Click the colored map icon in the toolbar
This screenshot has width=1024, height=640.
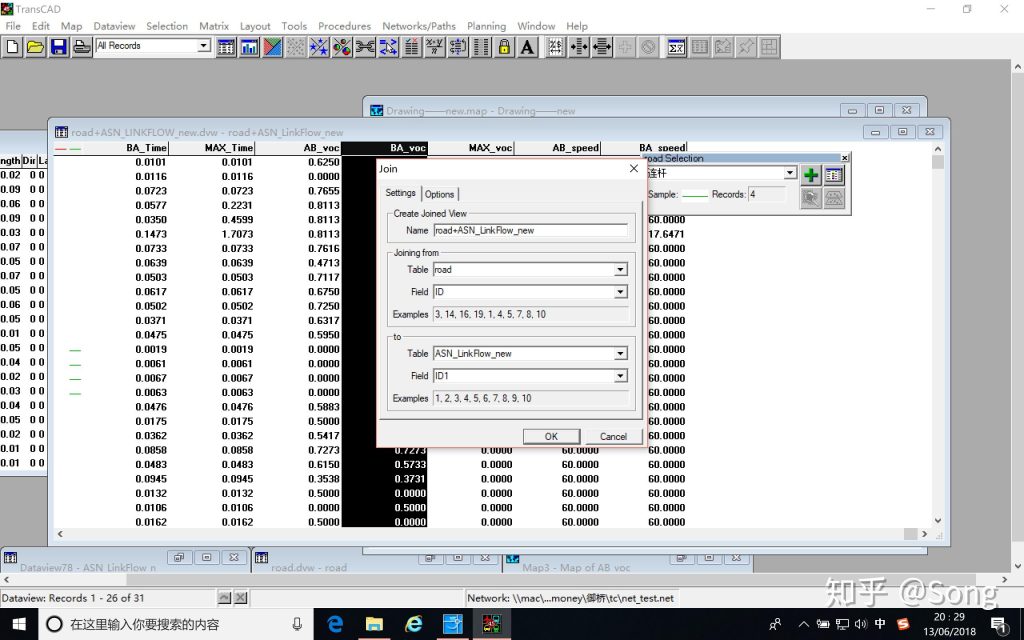pyautogui.click(x=272, y=47)
